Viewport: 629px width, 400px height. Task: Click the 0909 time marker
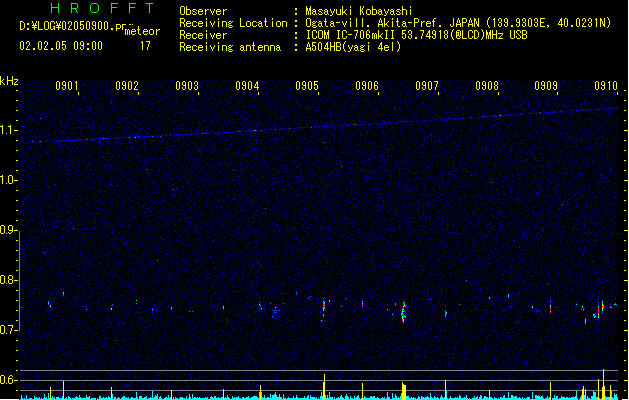546,86
